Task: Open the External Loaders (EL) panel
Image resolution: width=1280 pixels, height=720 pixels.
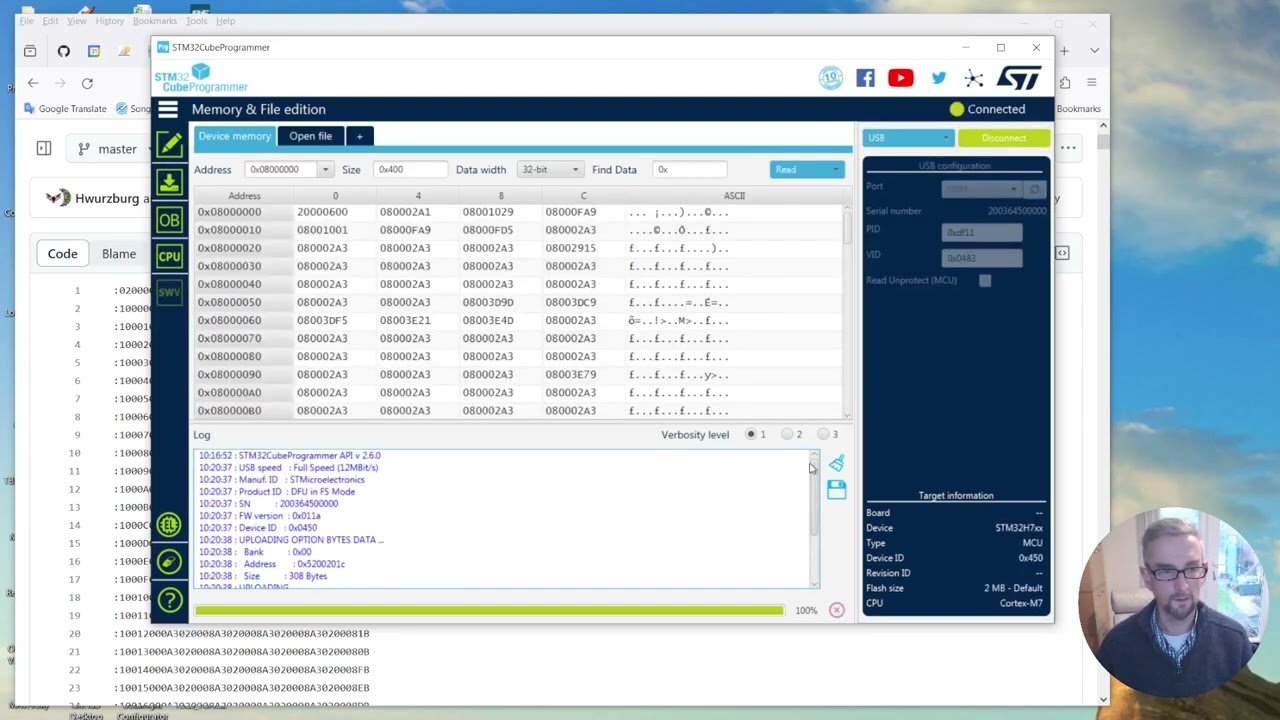Action: coord(169,525)
